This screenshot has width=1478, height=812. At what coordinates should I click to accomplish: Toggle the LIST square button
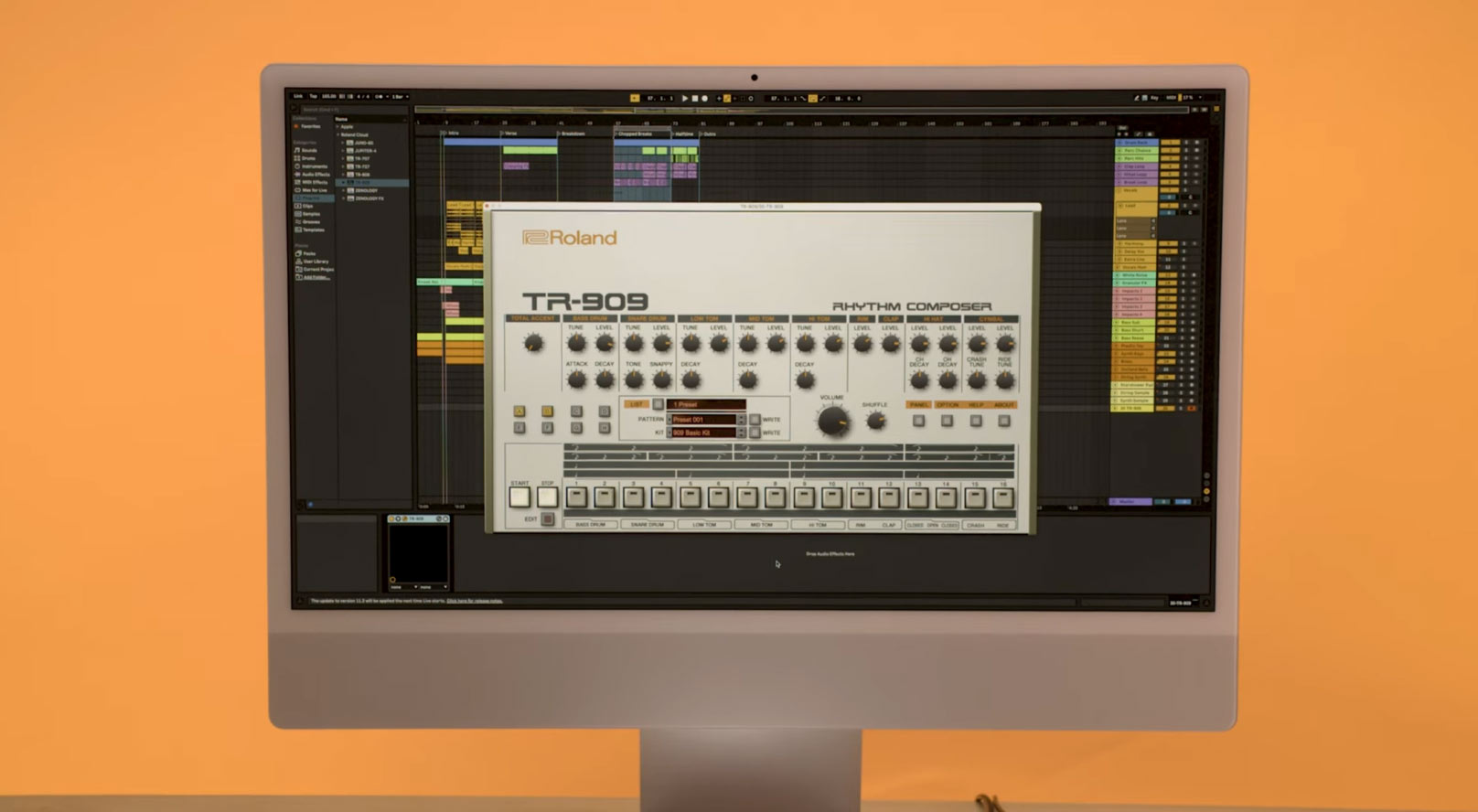[x=658, y=404]
